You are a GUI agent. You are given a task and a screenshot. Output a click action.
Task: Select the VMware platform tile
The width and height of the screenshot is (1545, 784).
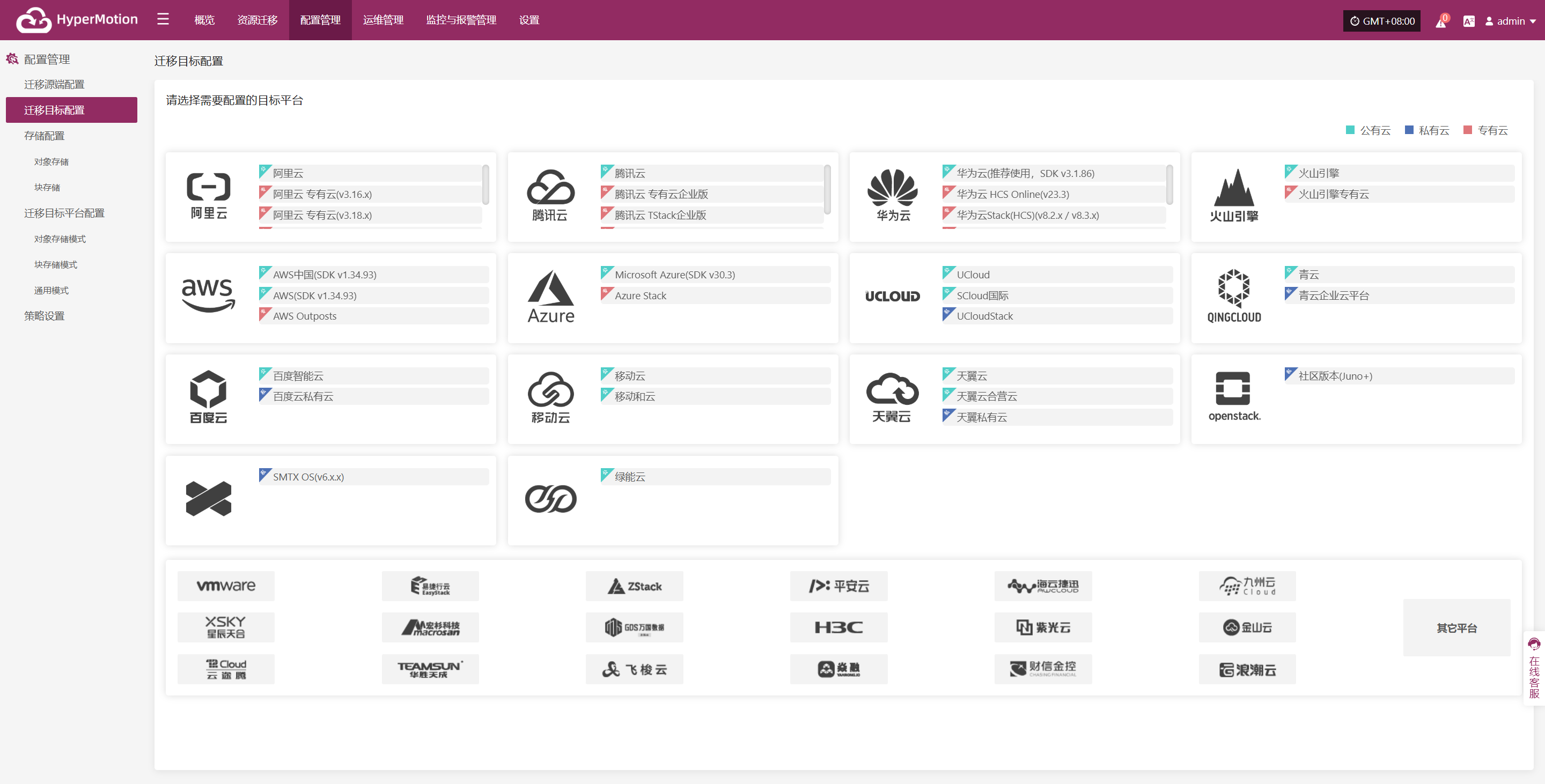[x=225, y=586]
